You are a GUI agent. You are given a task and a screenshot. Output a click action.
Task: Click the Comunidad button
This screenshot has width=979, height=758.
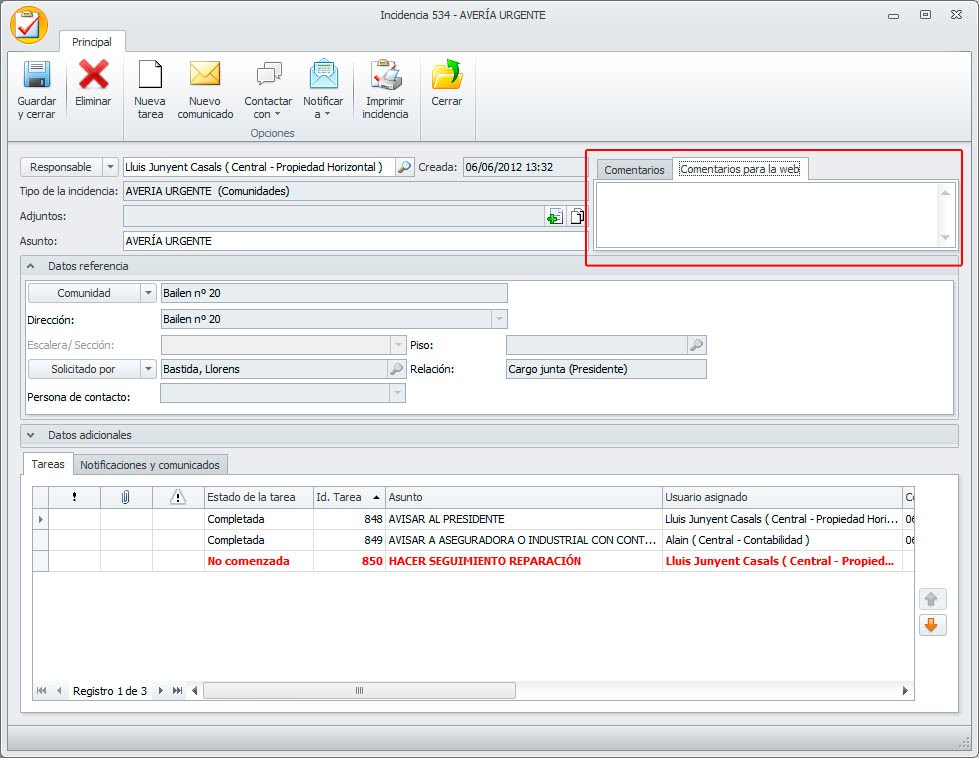83,293
